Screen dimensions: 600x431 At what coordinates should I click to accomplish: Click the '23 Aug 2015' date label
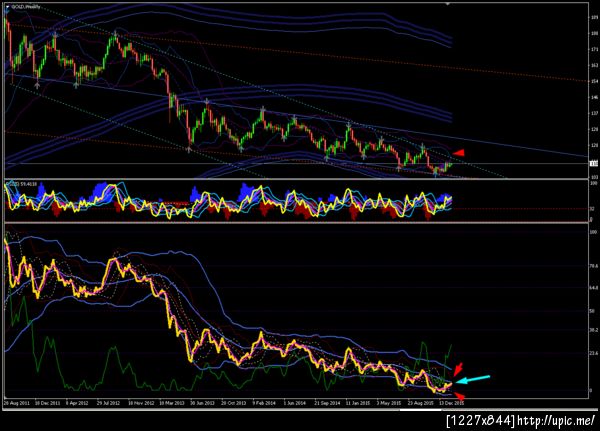point(421,403)
